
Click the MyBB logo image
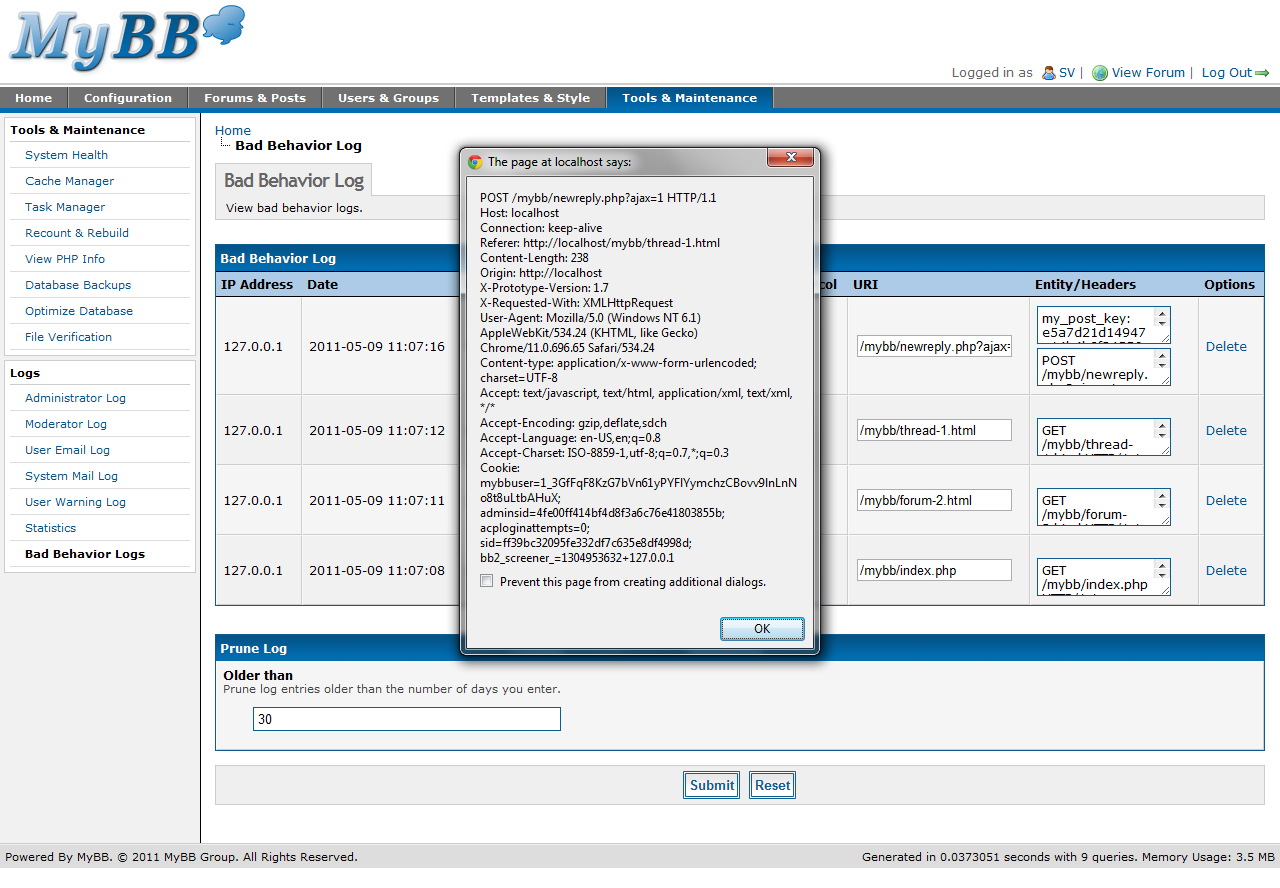(x=127, y=40)
